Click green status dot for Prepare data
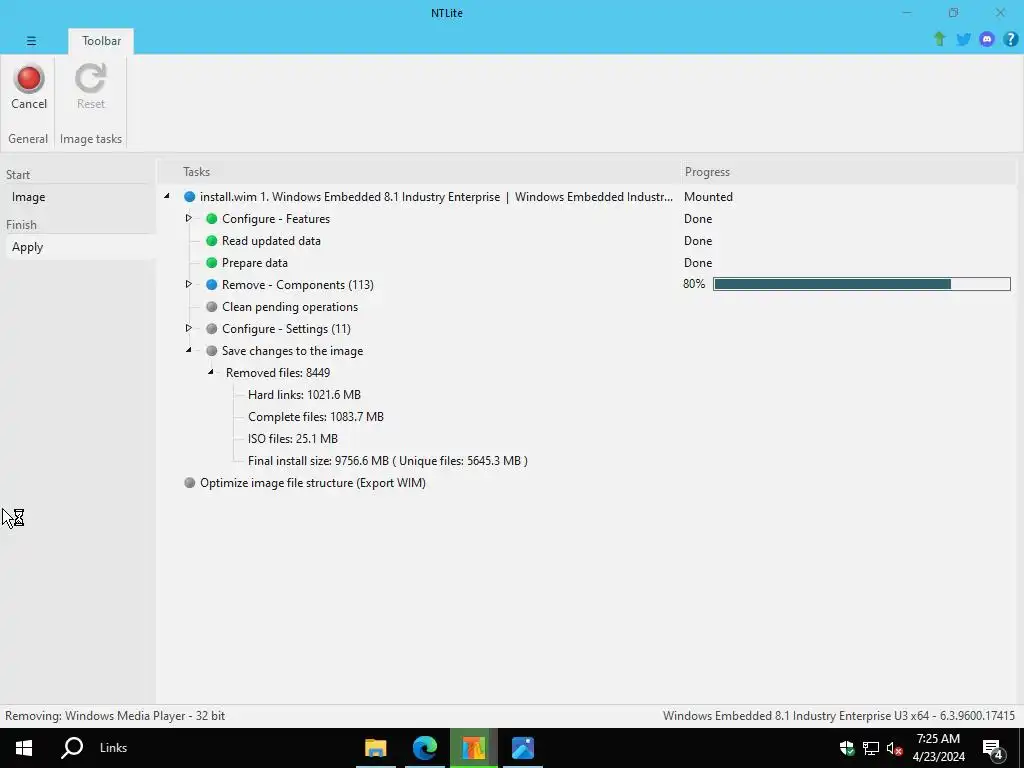Screen dimensions: 1024x768 (x=212, y=263)
